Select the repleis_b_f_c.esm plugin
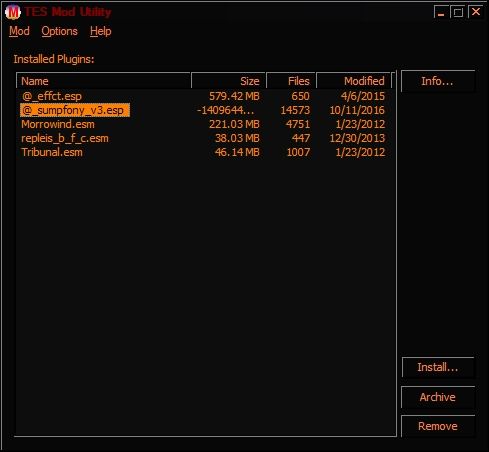The width and height of the screenshot is (489, 452). coord(65,138)
